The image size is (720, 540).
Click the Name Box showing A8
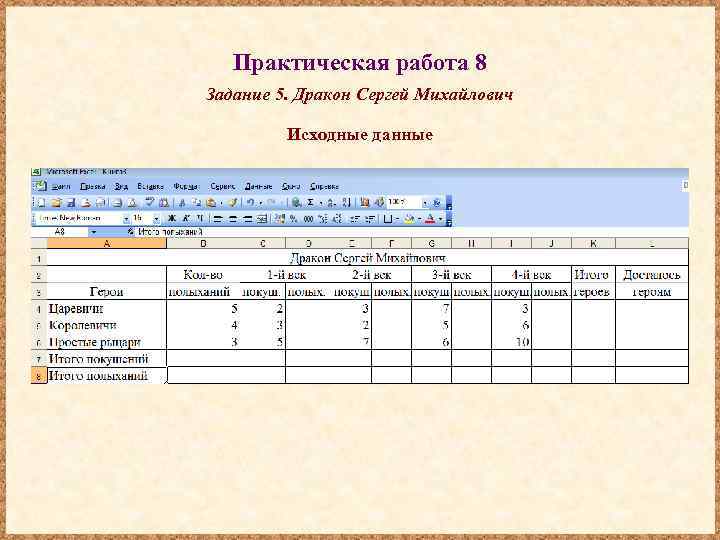(60, 232)
